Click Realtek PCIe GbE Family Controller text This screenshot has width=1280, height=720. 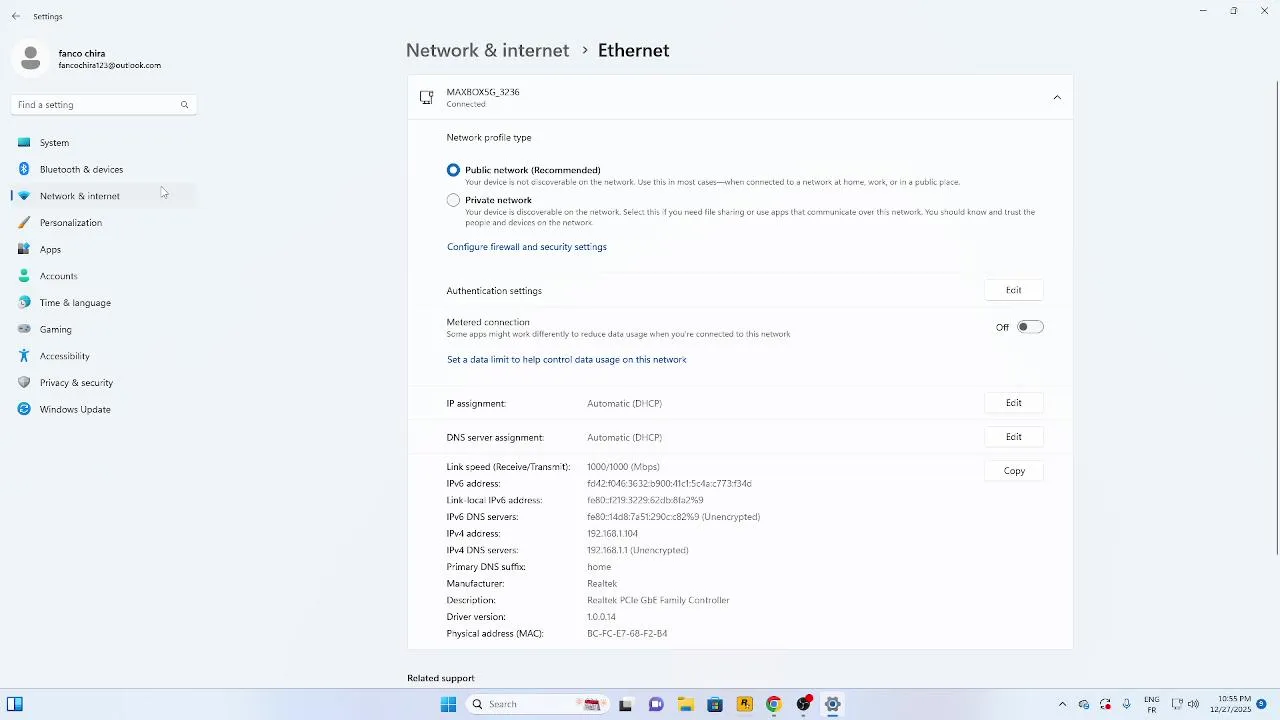(x=658, y=600)
